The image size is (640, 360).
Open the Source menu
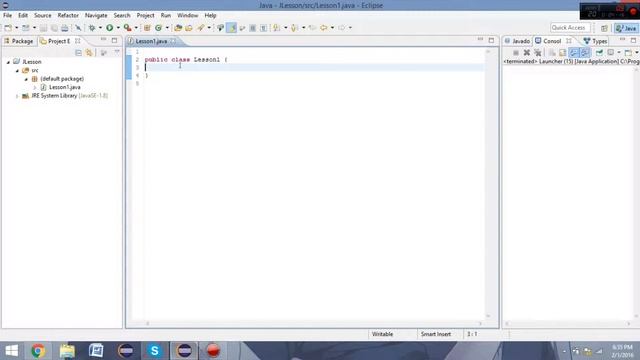42,16
